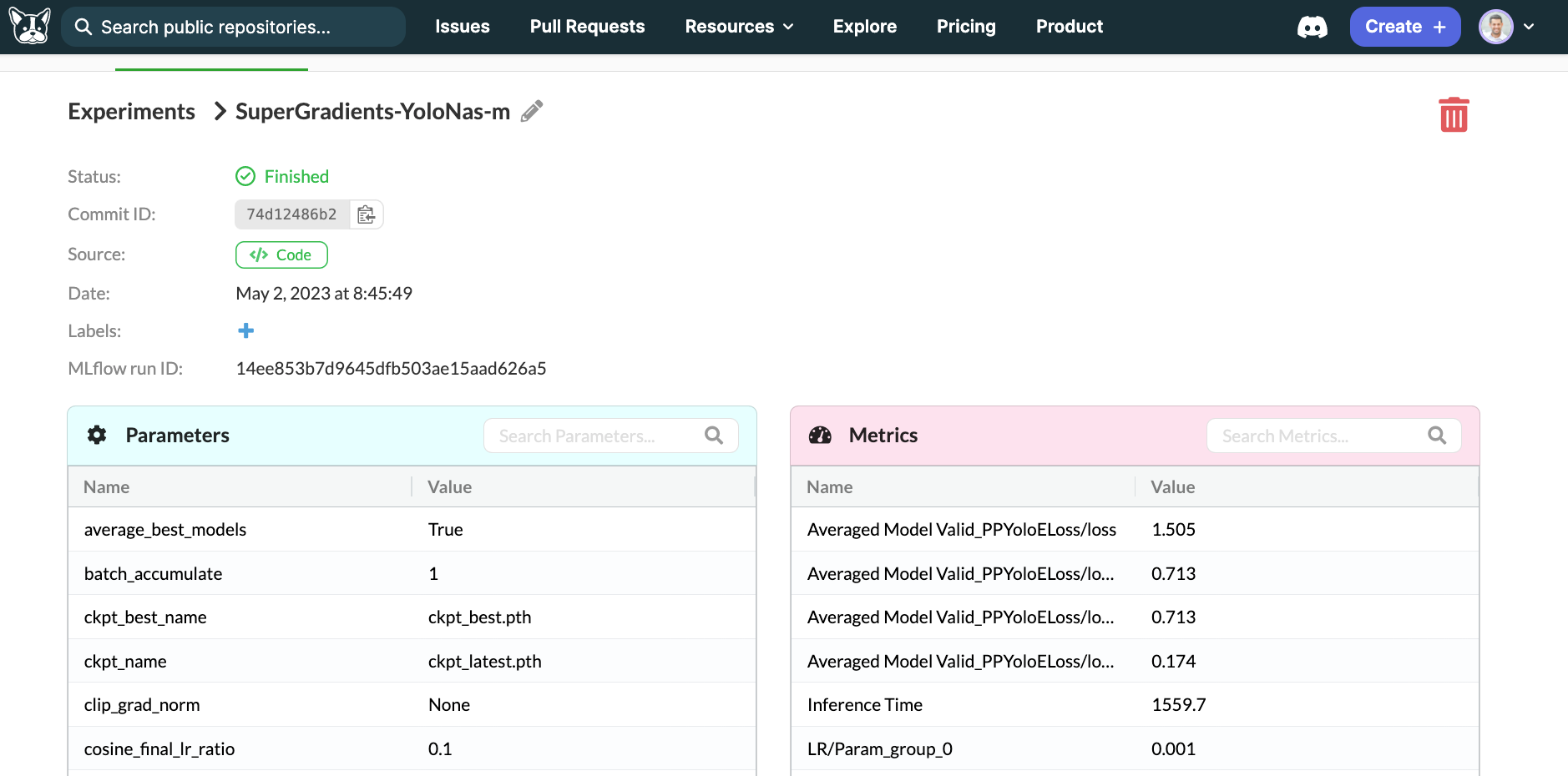1568x776 pixels.
Task: Open Pull Requests page
Action: click(587, 27)
